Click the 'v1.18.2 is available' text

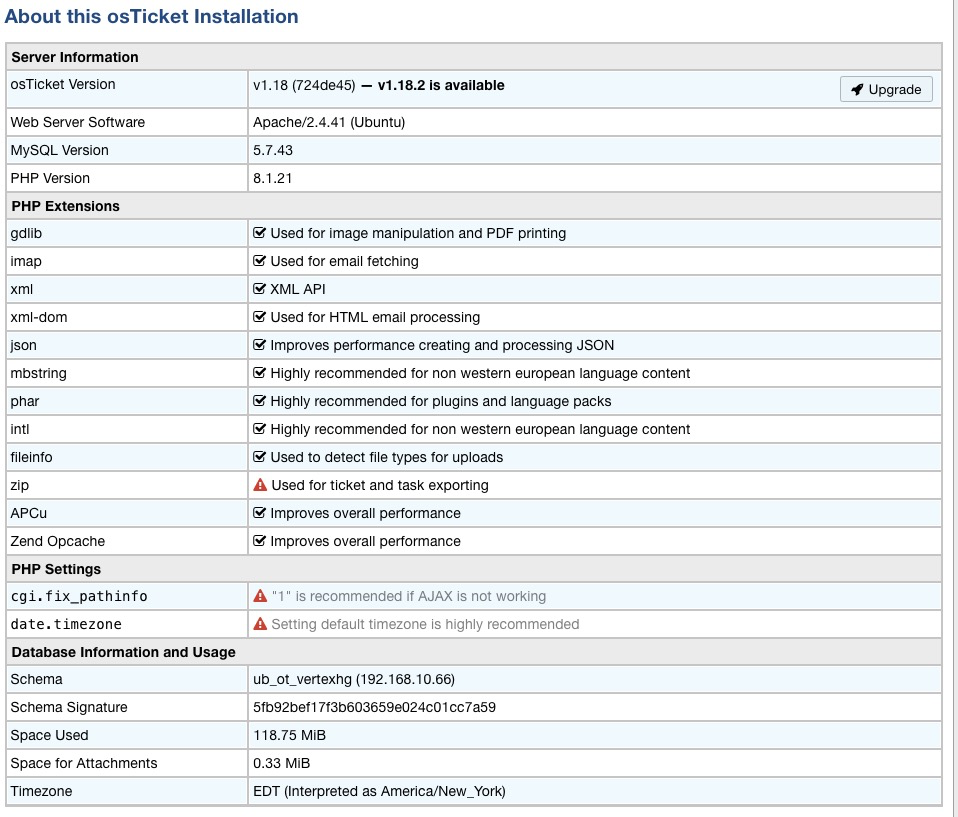click(441, 85)
